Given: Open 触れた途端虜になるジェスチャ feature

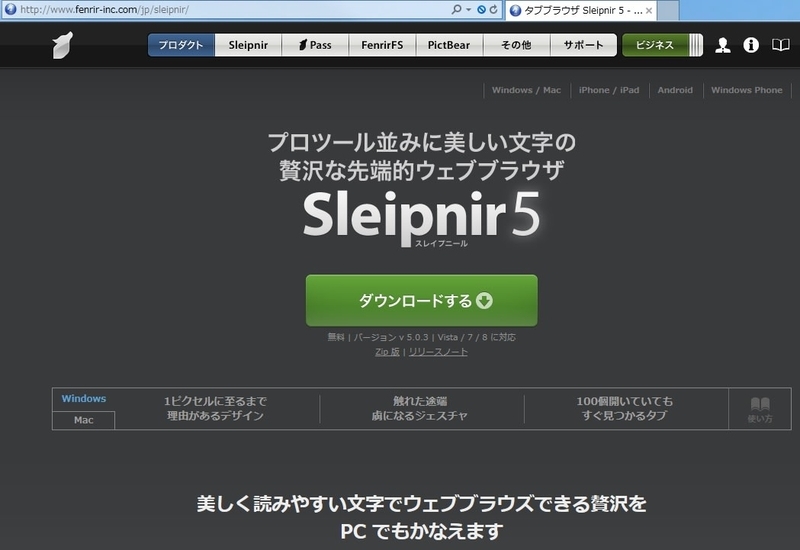Looking at the screenshot, I should pos(419,409).
